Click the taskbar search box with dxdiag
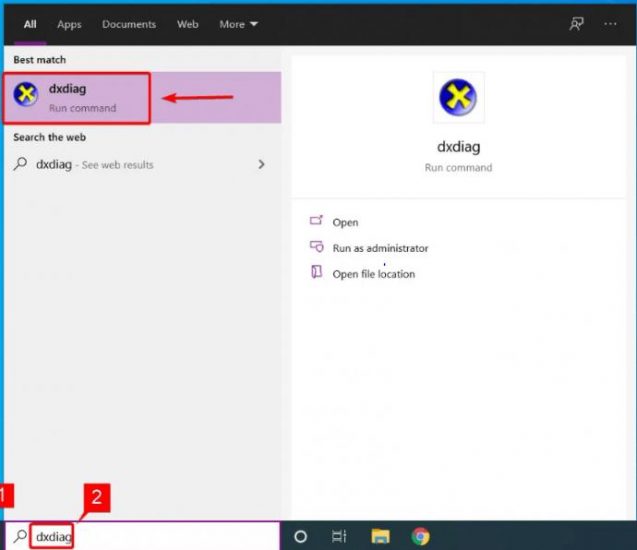Image resolution: width=637 pixels, height=550 pixels. pyautogui.click(x=142, y=536)
